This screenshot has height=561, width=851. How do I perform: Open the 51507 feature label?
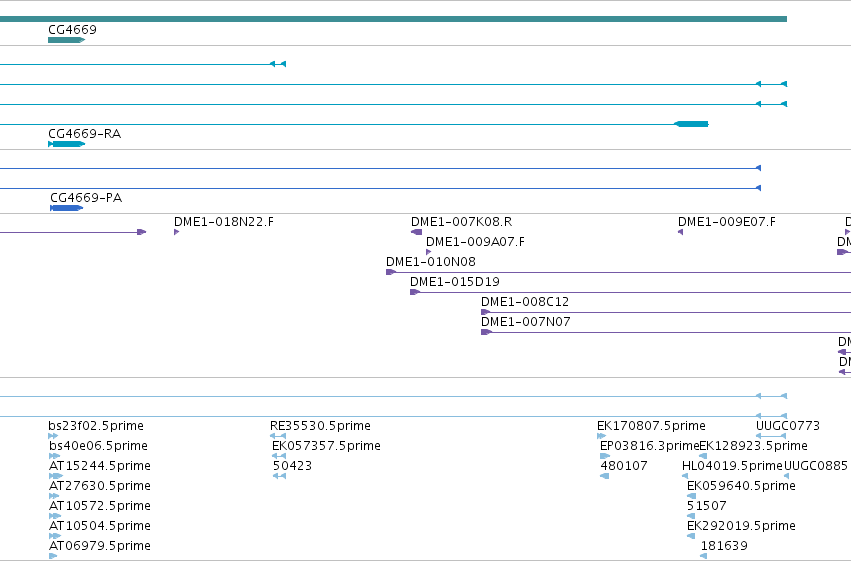point(707,506)
